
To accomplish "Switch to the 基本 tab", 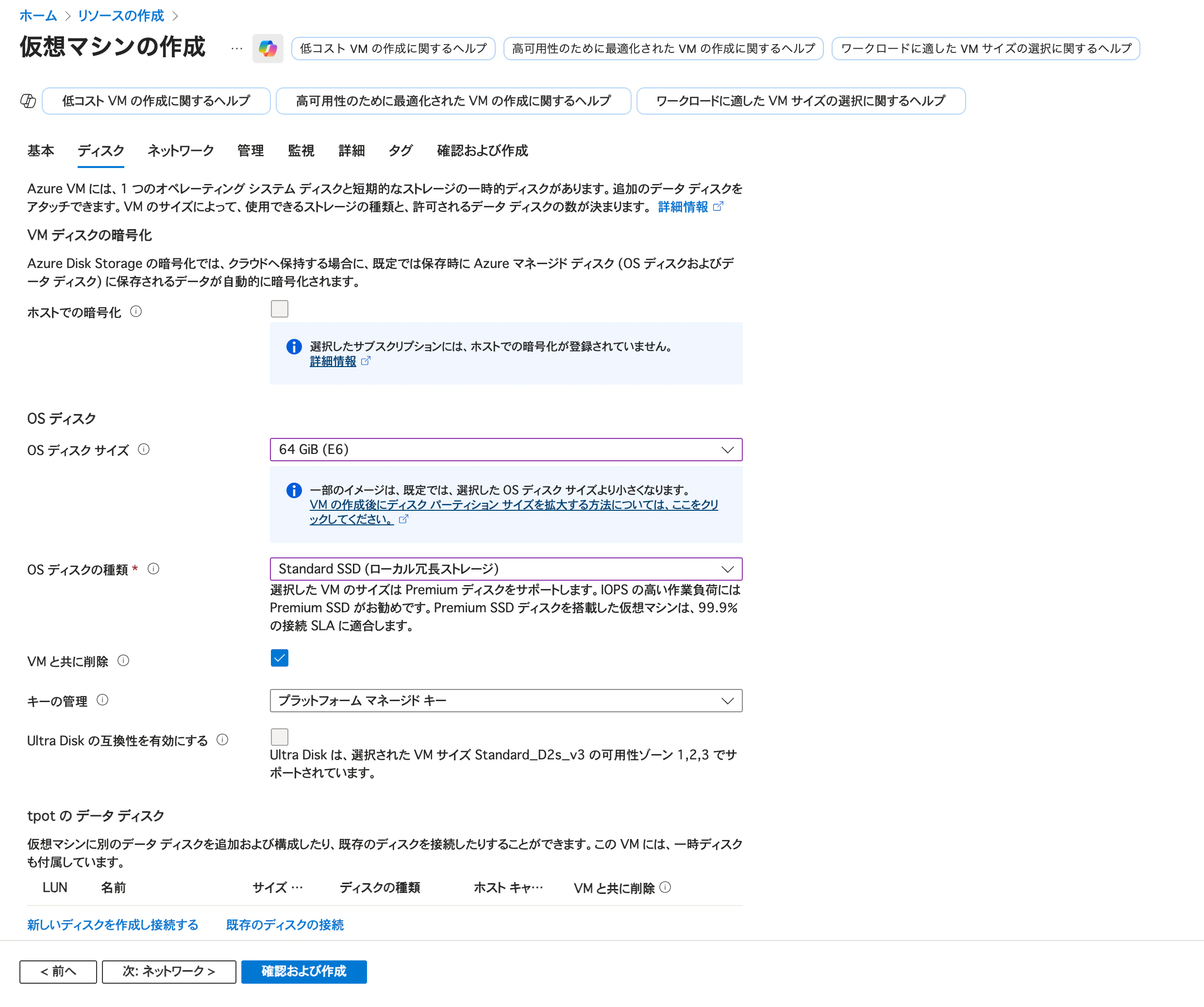I will click(x=41, y=151).
